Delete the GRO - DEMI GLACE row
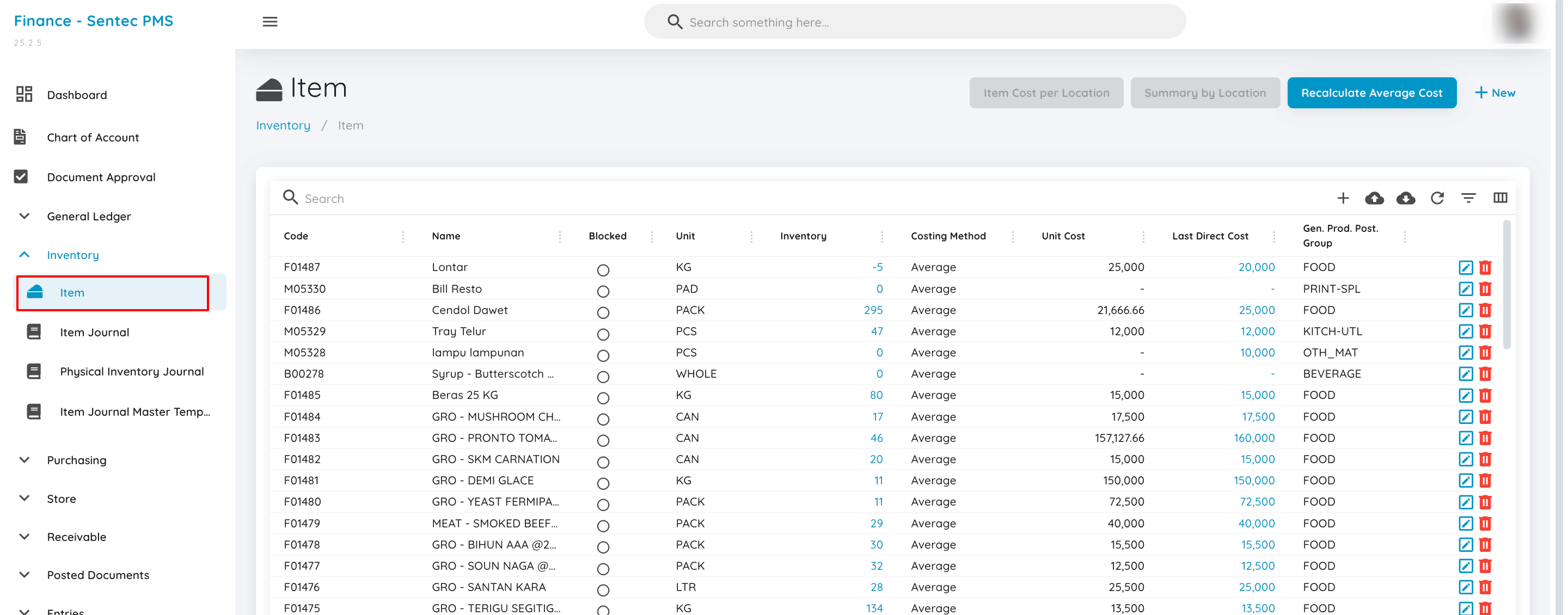The width and height of the screenshot is (1568, 615). pos(1485,481)
